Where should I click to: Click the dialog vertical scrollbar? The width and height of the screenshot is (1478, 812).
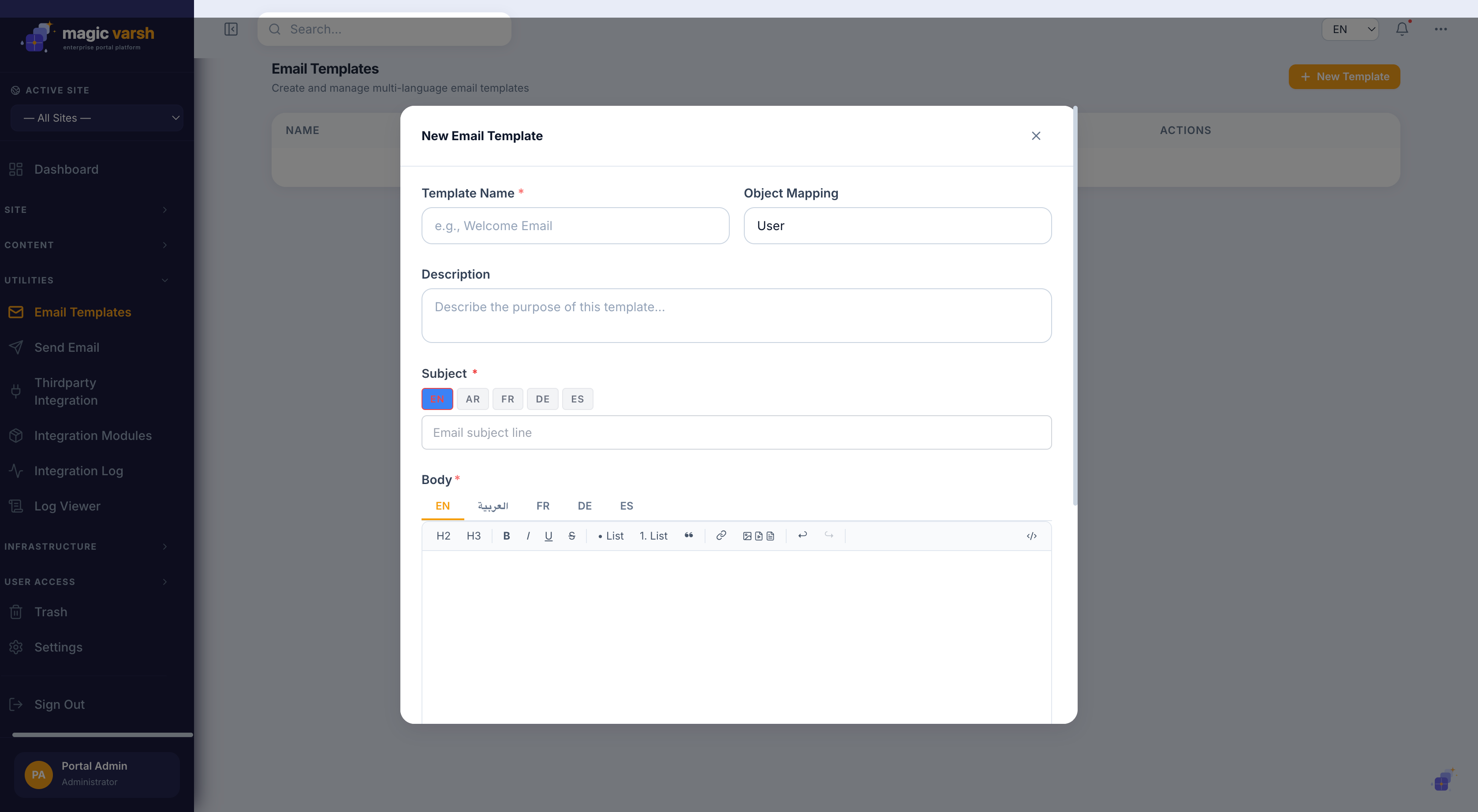click(1075, 305)
